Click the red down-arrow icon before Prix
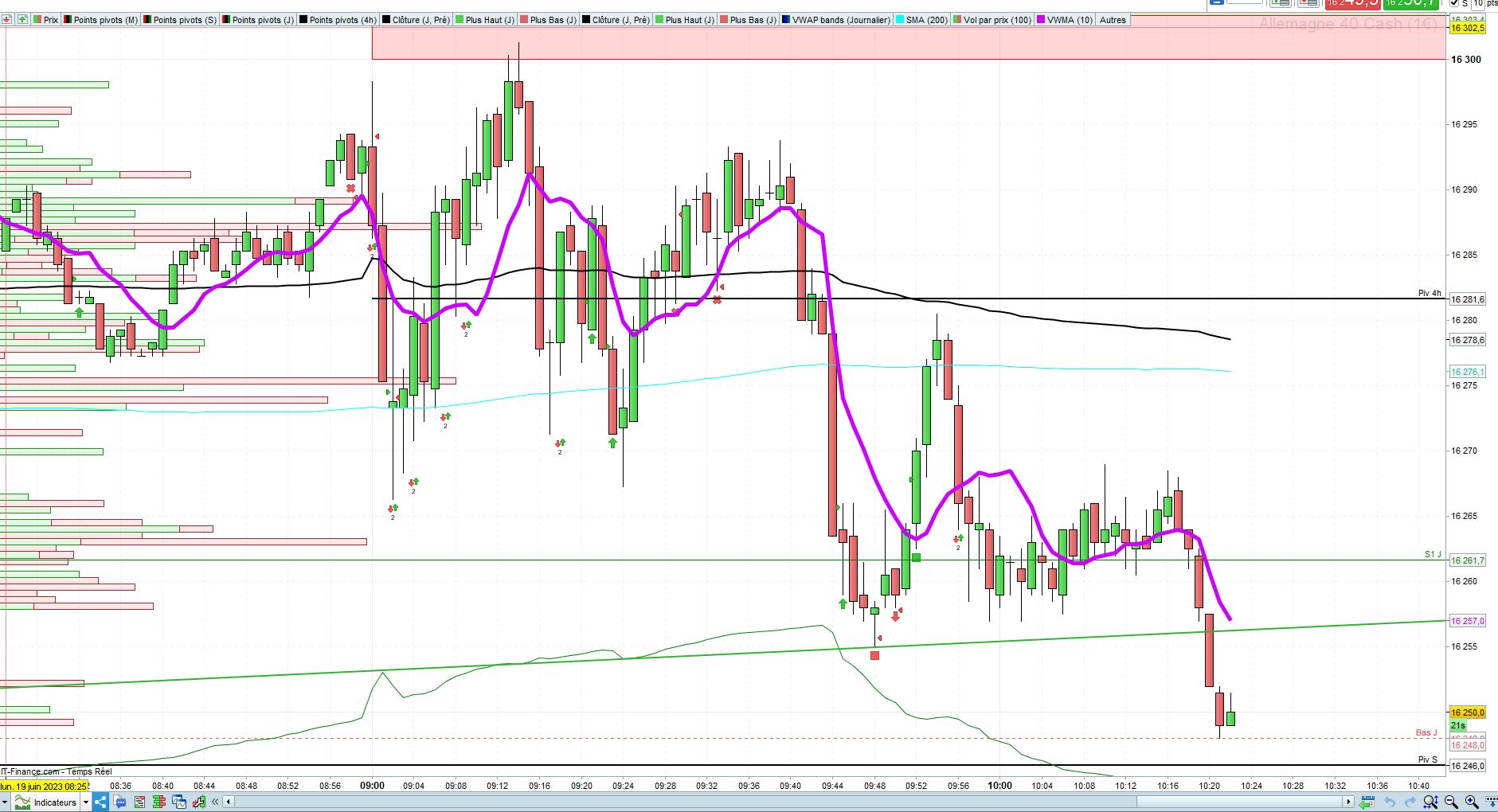The width and height of the screenshot is (1498, 812). [x=6, y=19]
